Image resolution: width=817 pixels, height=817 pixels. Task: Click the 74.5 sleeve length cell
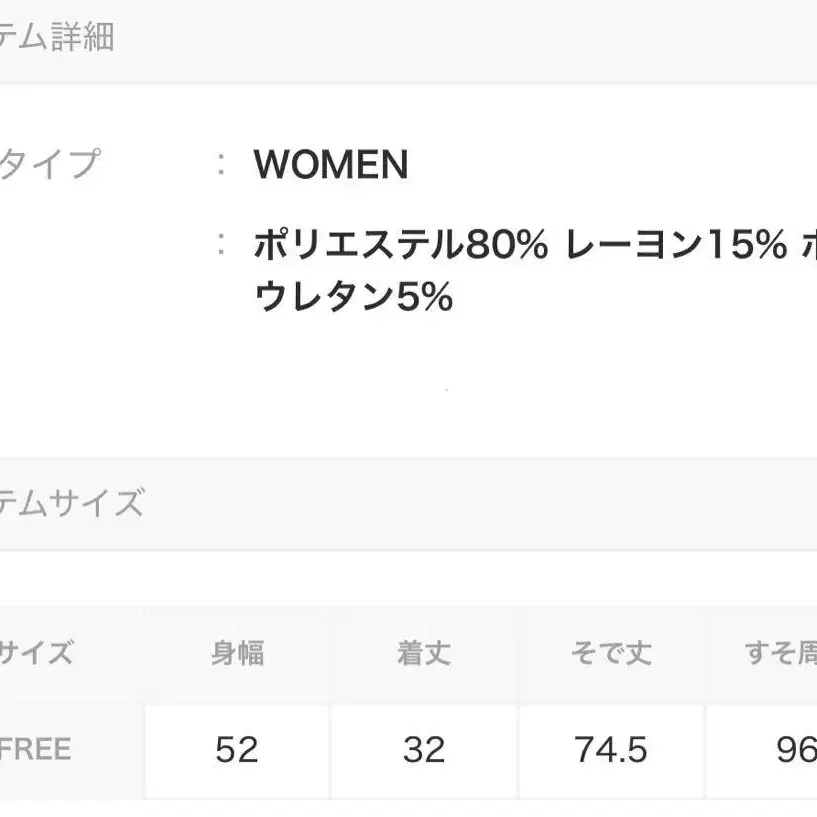pyautogui.click(x=611, y=750)
